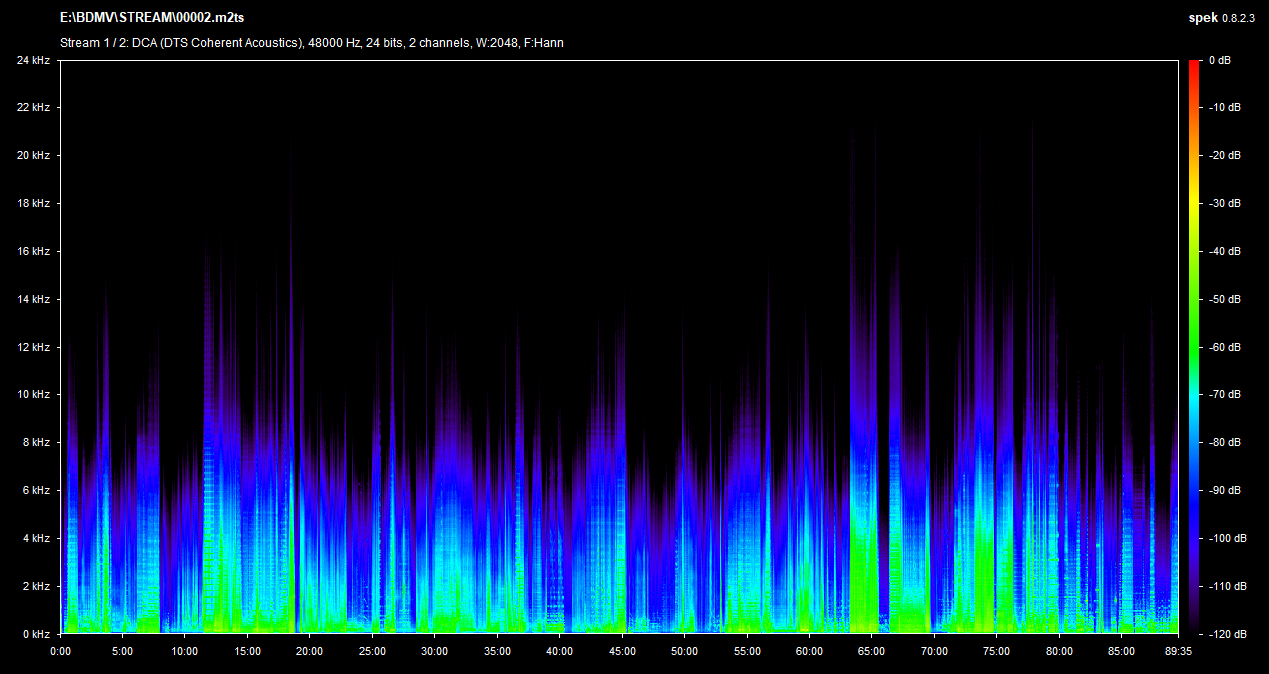Click the 24 kHz frequency axis label
The height and width of the screenshot is (674, 1269).
(33, 60)
